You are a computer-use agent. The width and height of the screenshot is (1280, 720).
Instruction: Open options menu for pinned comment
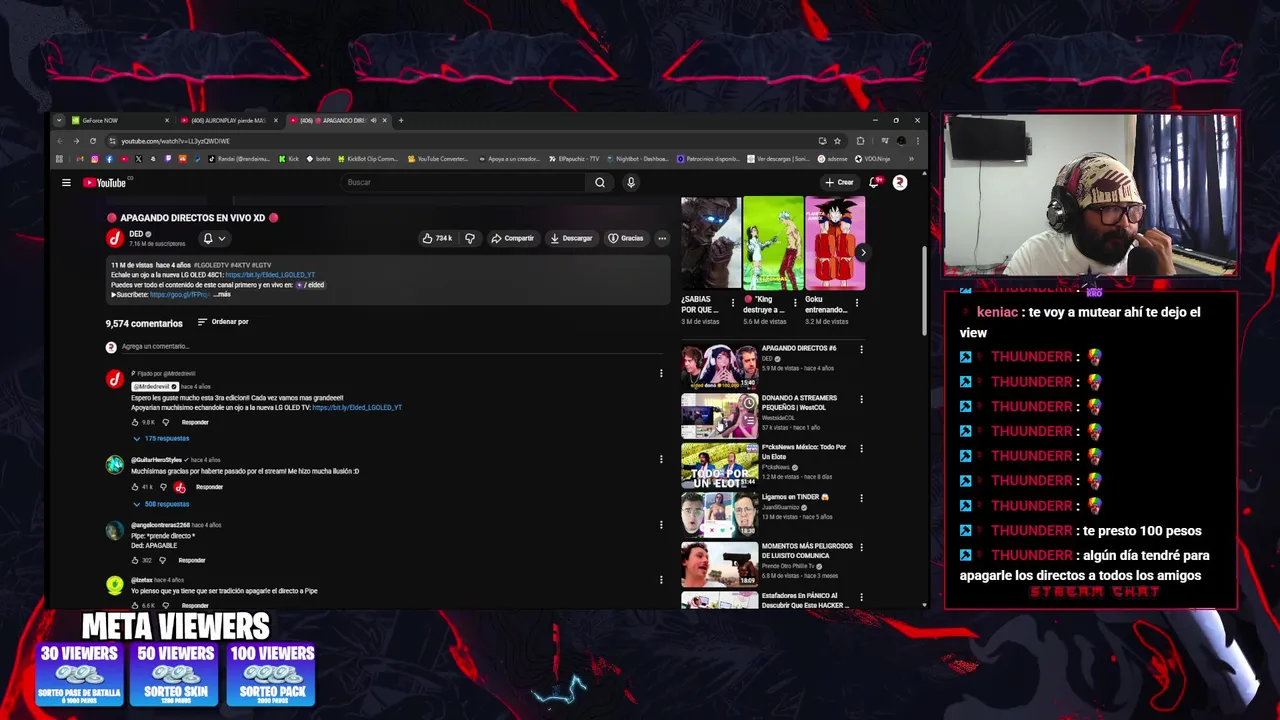(x=661, y=374)
